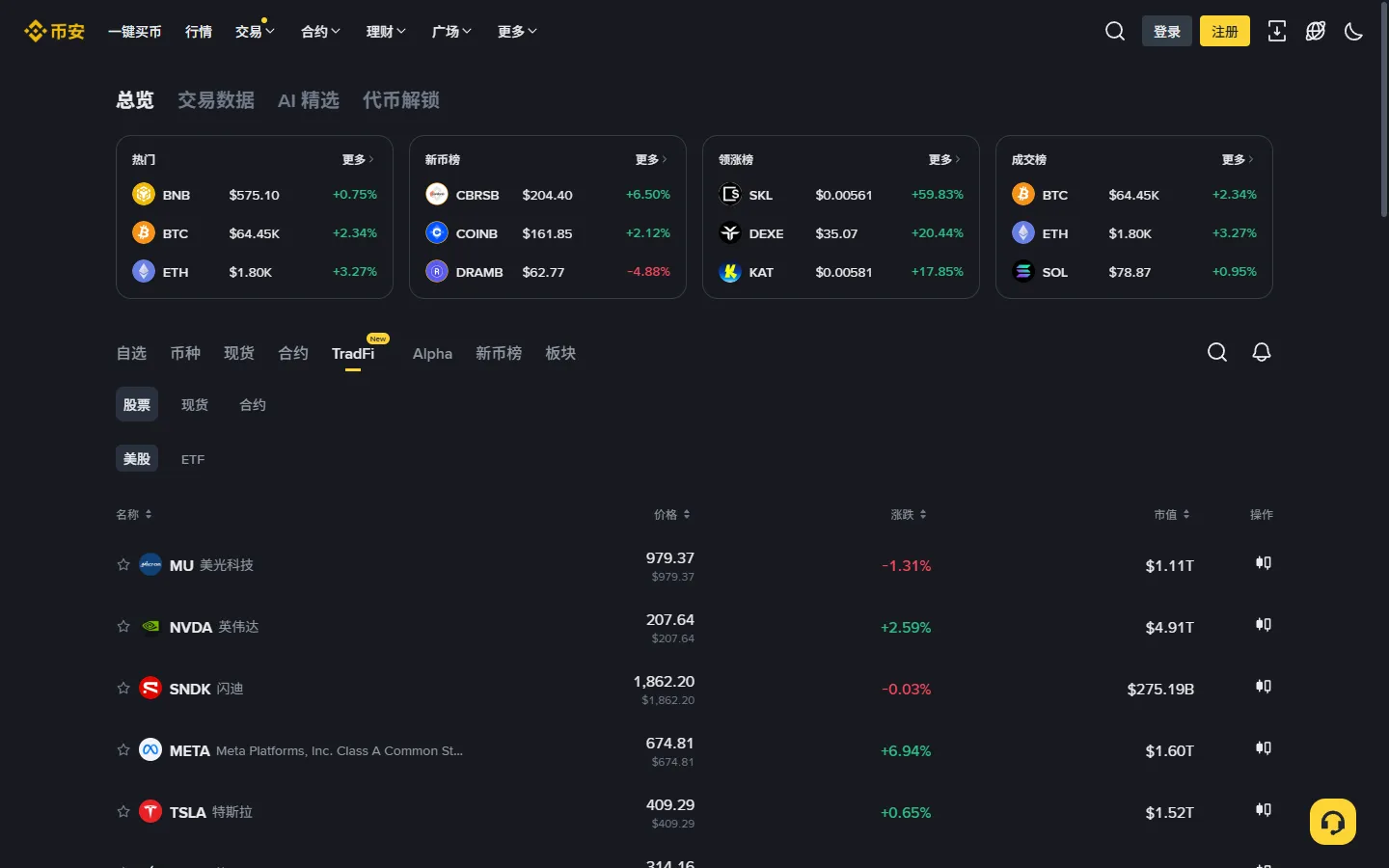Click the SOL icon in 成交榜 card
The width and height of the screenshot is (1389, 868).
point(1023,272)
